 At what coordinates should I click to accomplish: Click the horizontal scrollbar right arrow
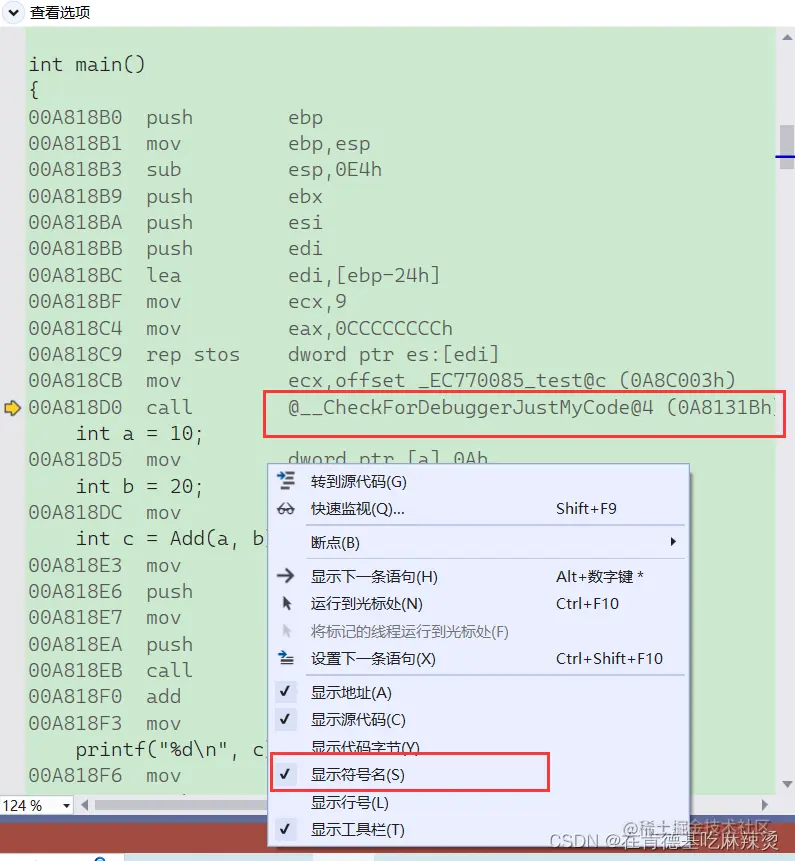(x=764, y=806)
